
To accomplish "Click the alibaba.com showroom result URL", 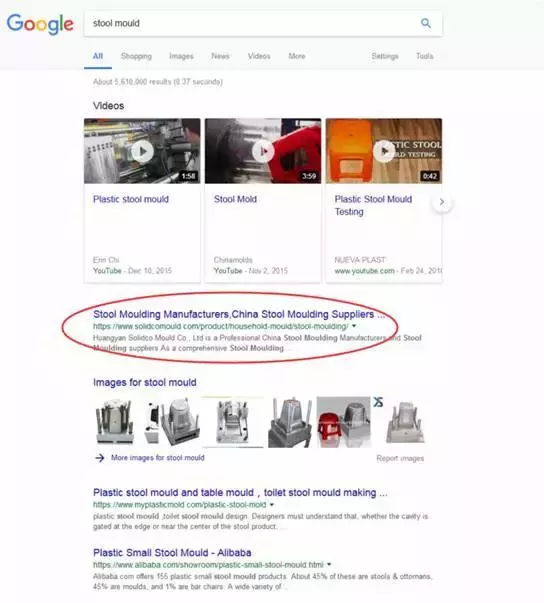I will click(208, 565).
